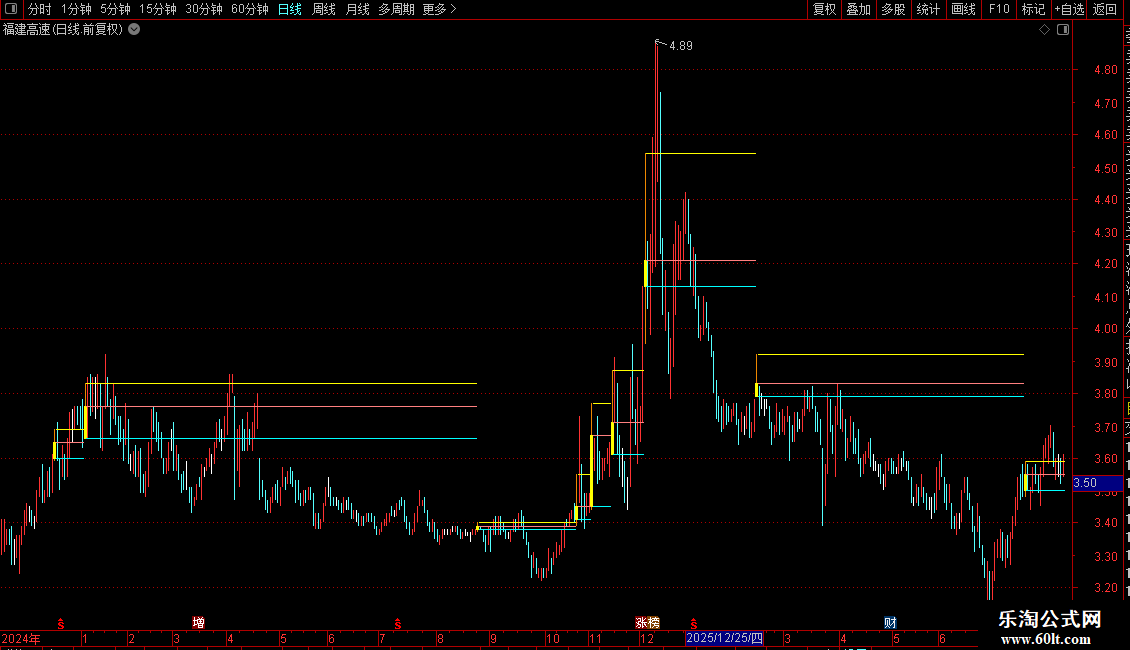Click the 2024年 year label

click(x=21, y=638)
